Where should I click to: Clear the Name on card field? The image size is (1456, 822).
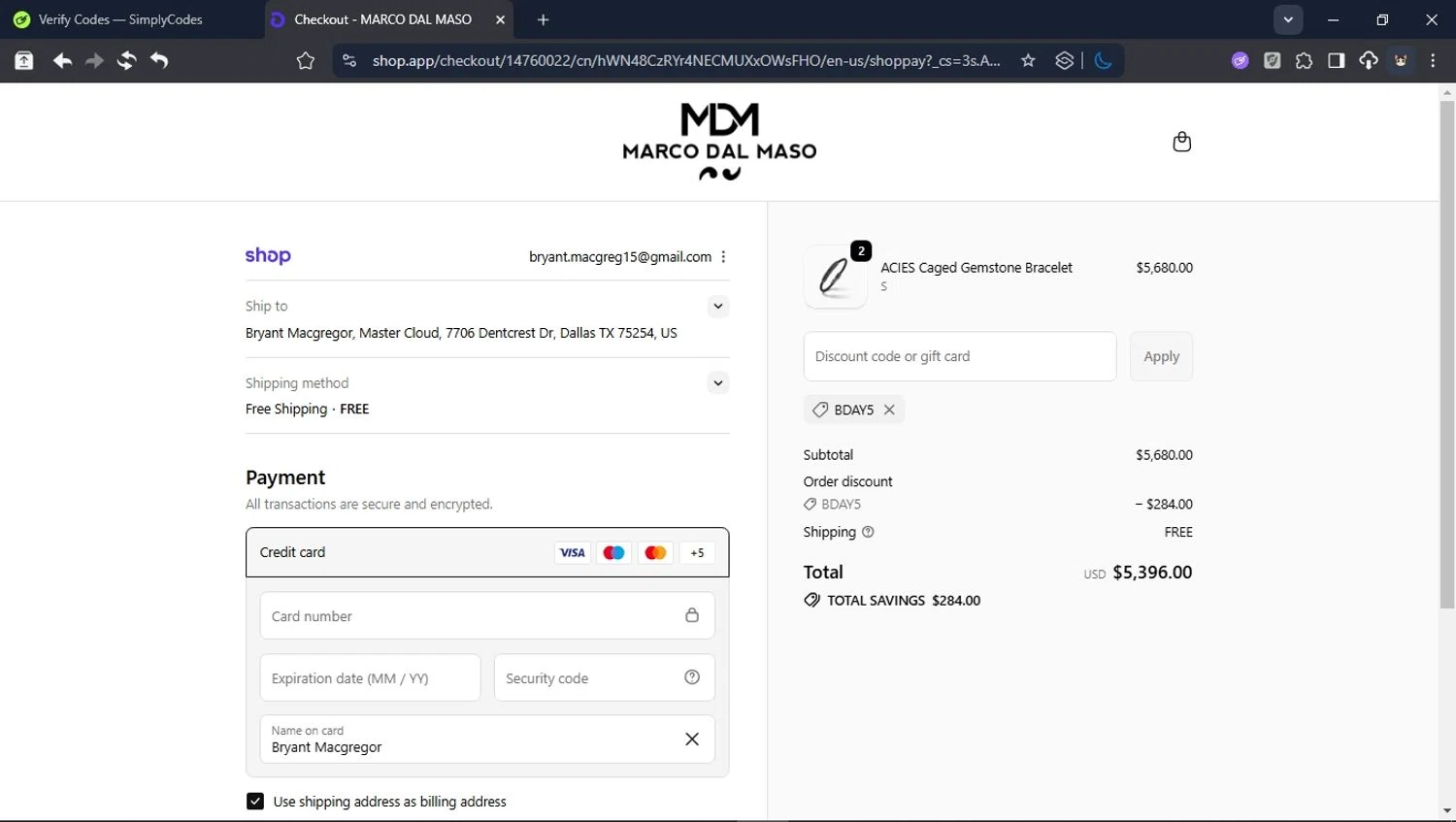point(692,740)
